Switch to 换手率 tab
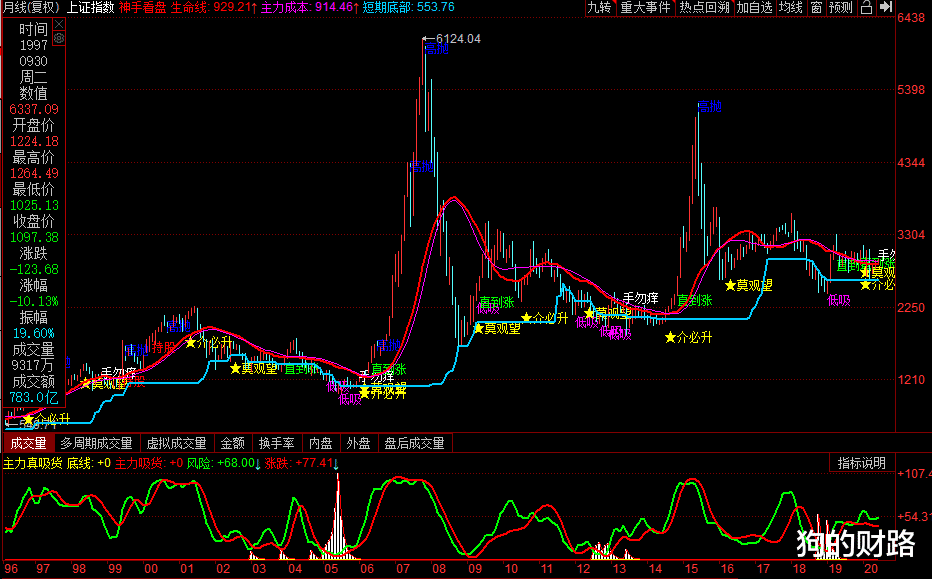This screenshot has width=932, height=579. (276, 443)
